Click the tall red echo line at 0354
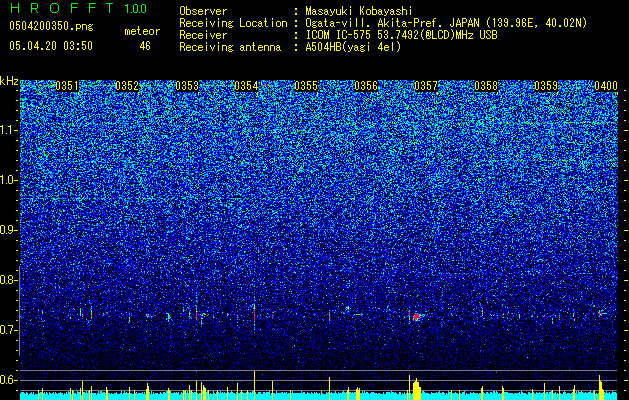Screen dimensions: 629x400 tap(254, 315)
